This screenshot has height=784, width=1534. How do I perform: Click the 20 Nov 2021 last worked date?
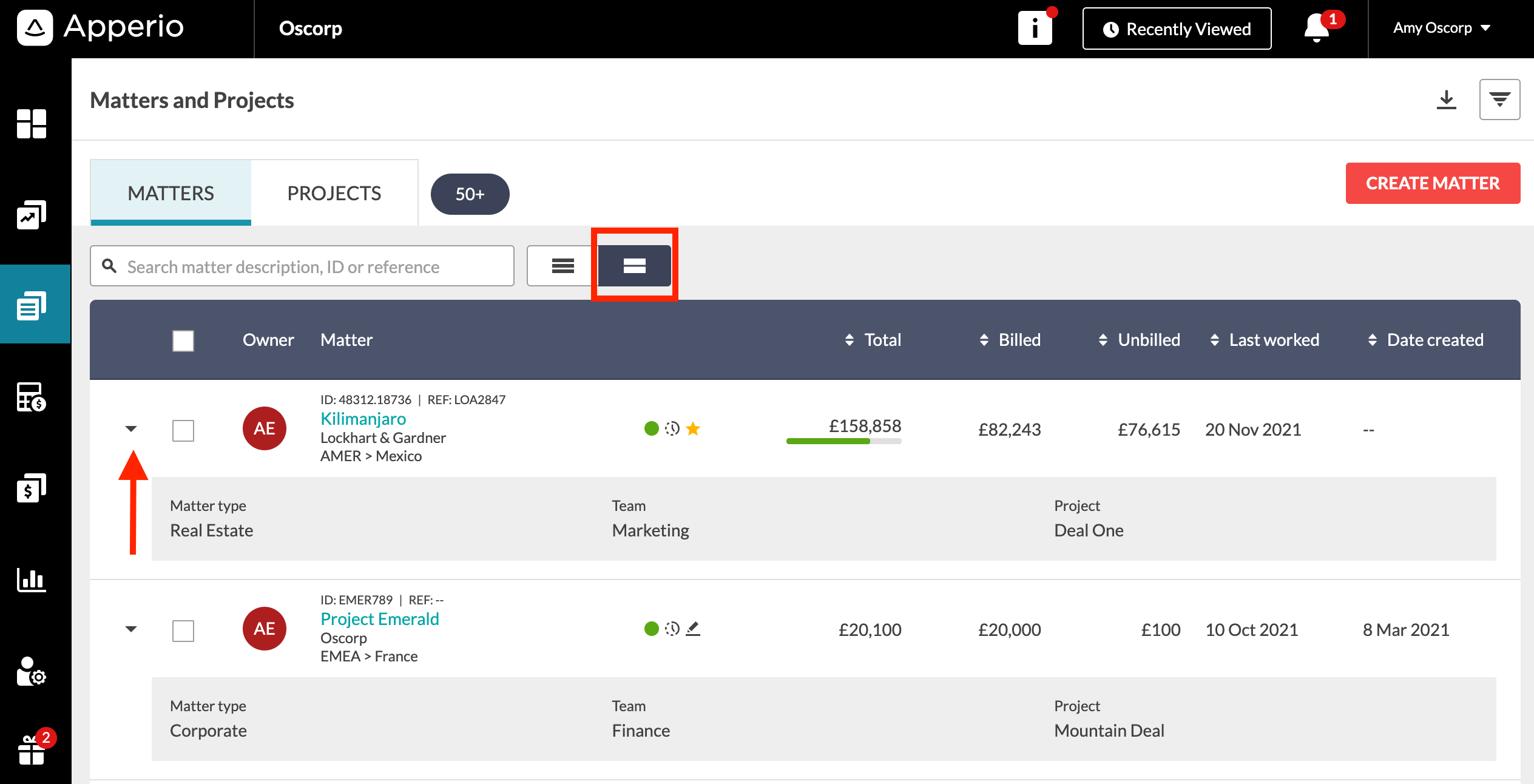click(1253, 430)
